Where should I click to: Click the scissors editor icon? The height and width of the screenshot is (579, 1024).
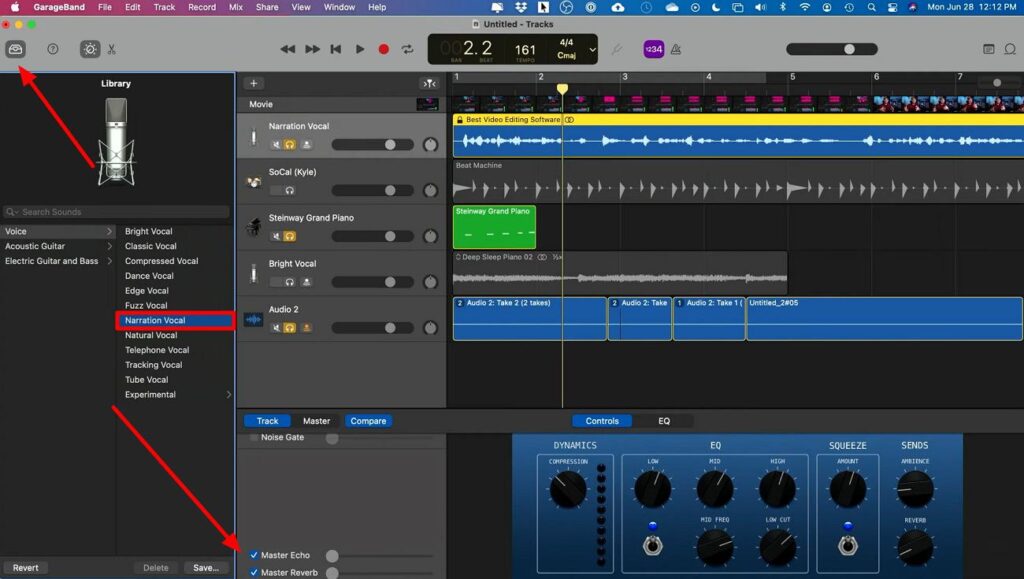tap(114, 48)
